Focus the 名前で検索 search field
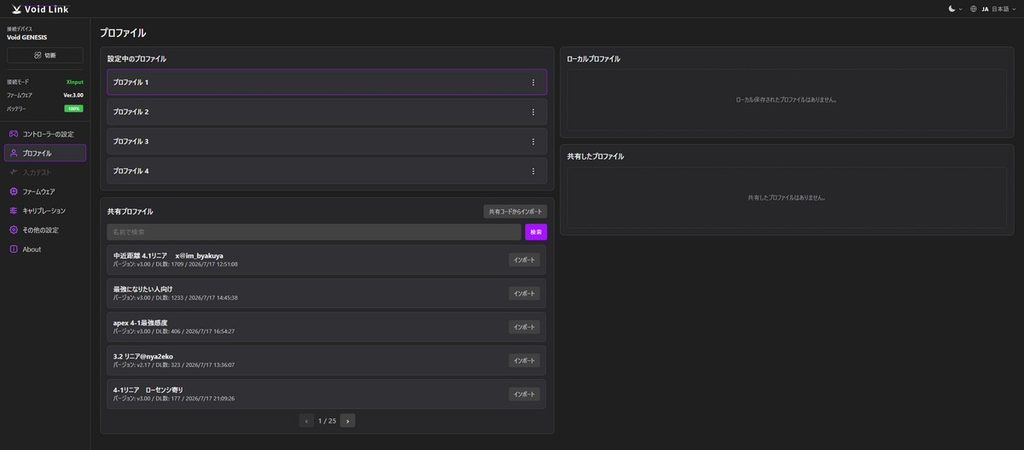The image size is (1024, 450). click(314, 232)
